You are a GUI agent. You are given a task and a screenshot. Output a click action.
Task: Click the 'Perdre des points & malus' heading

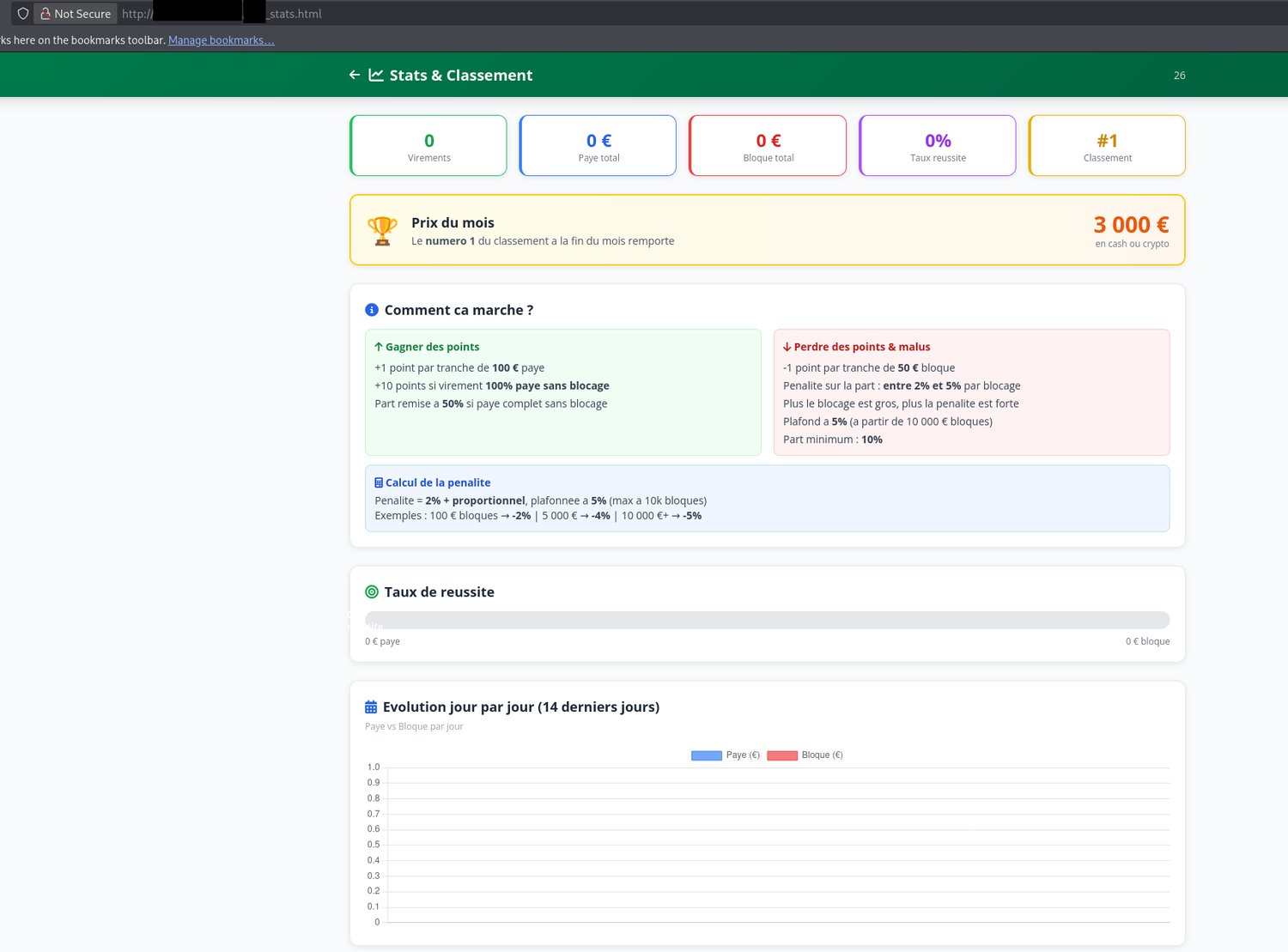[862, 347]
